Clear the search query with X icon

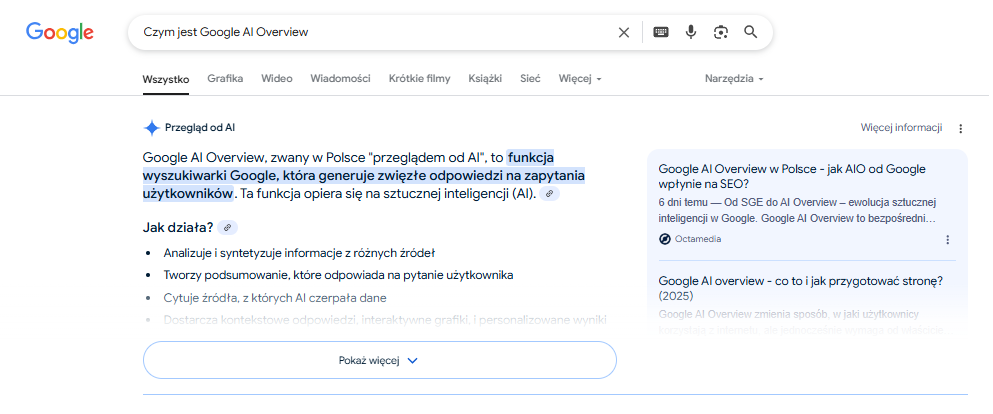point(624,32)
